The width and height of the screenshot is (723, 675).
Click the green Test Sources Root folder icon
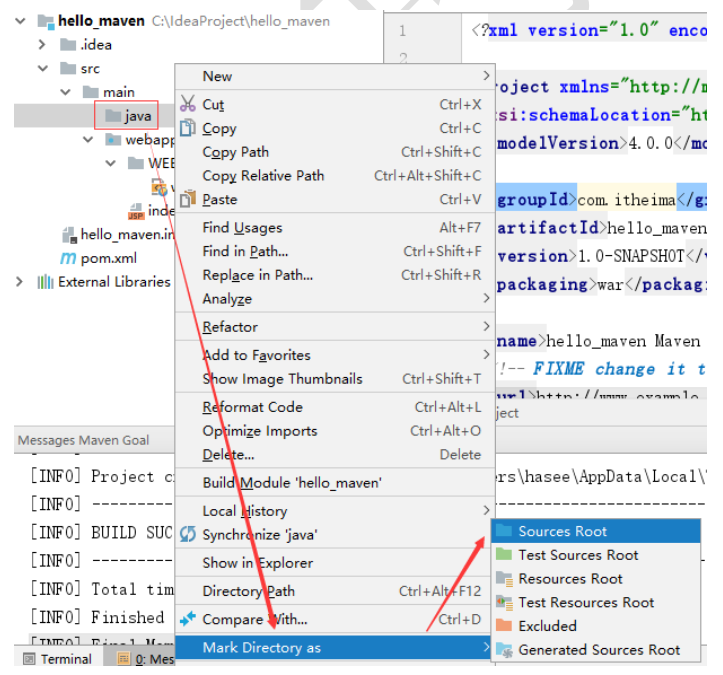click(504, 554)
